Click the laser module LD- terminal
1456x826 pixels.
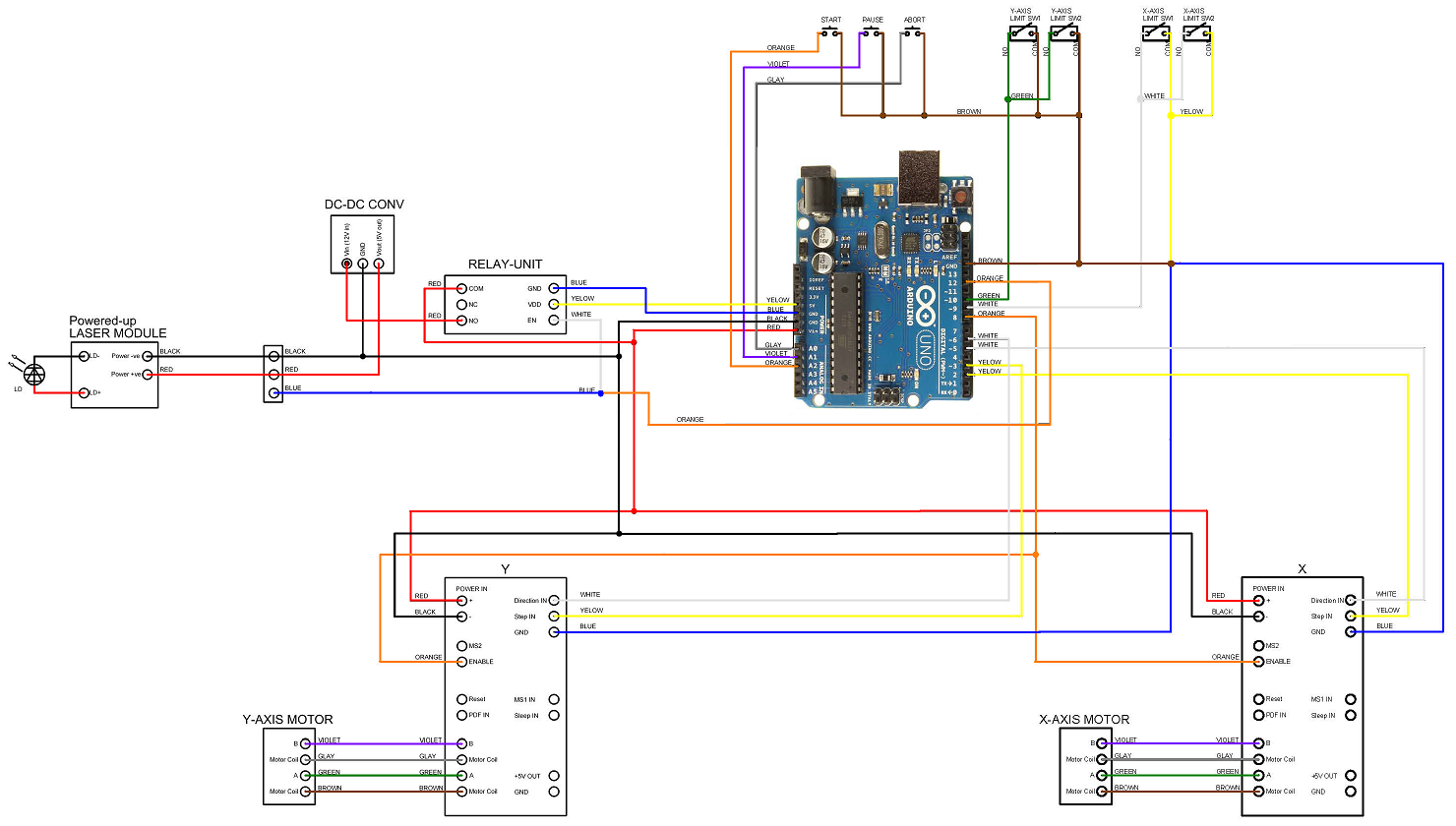85,356
